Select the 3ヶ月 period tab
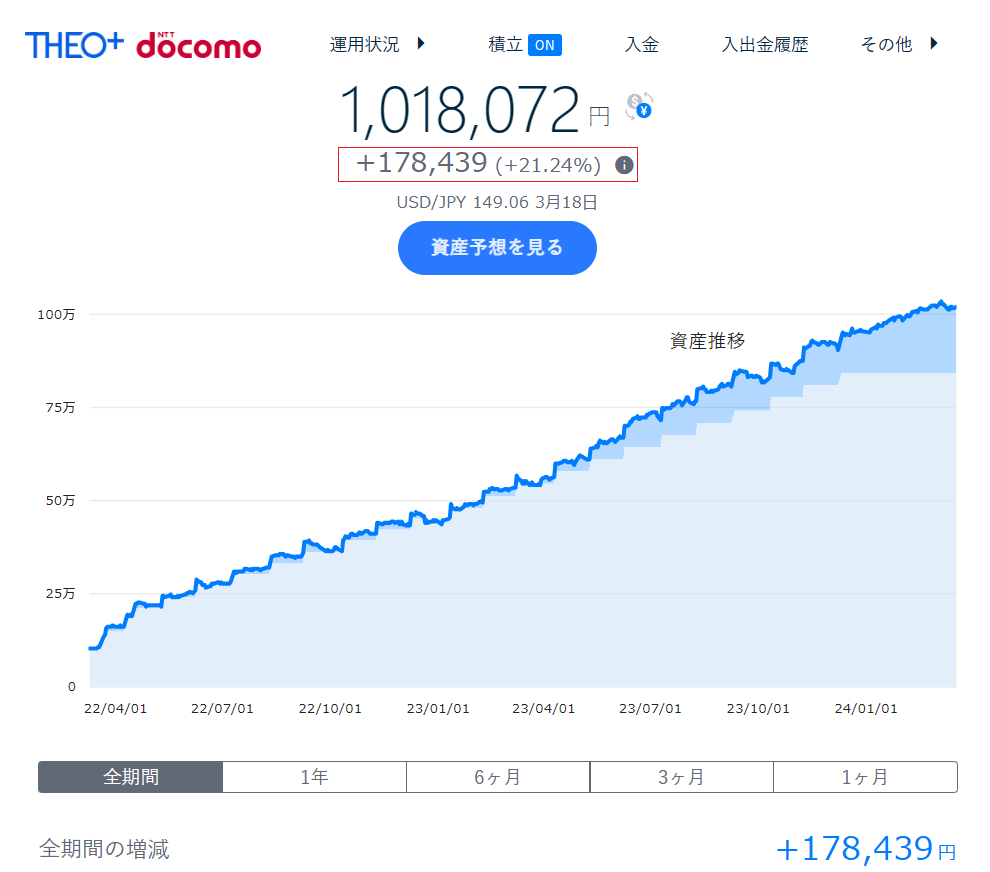 (x=681, y=777)
